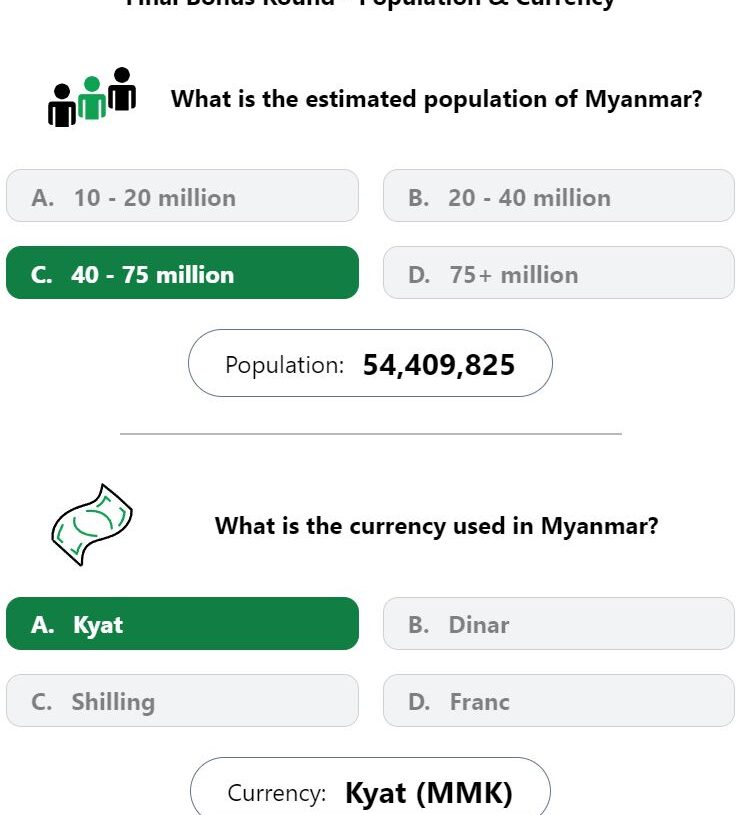
Task: Click the Final Bonus Round heading
Action: [x=370, y=4]
